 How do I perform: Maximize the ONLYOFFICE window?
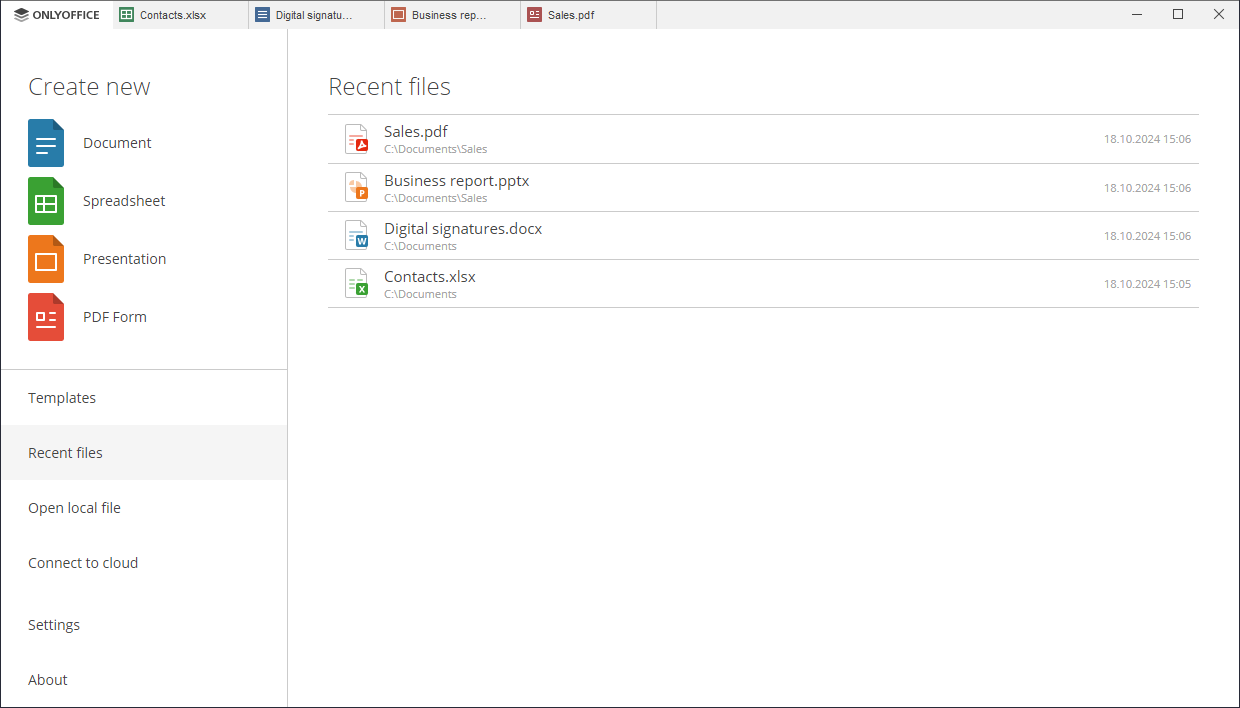(1178, 14)
